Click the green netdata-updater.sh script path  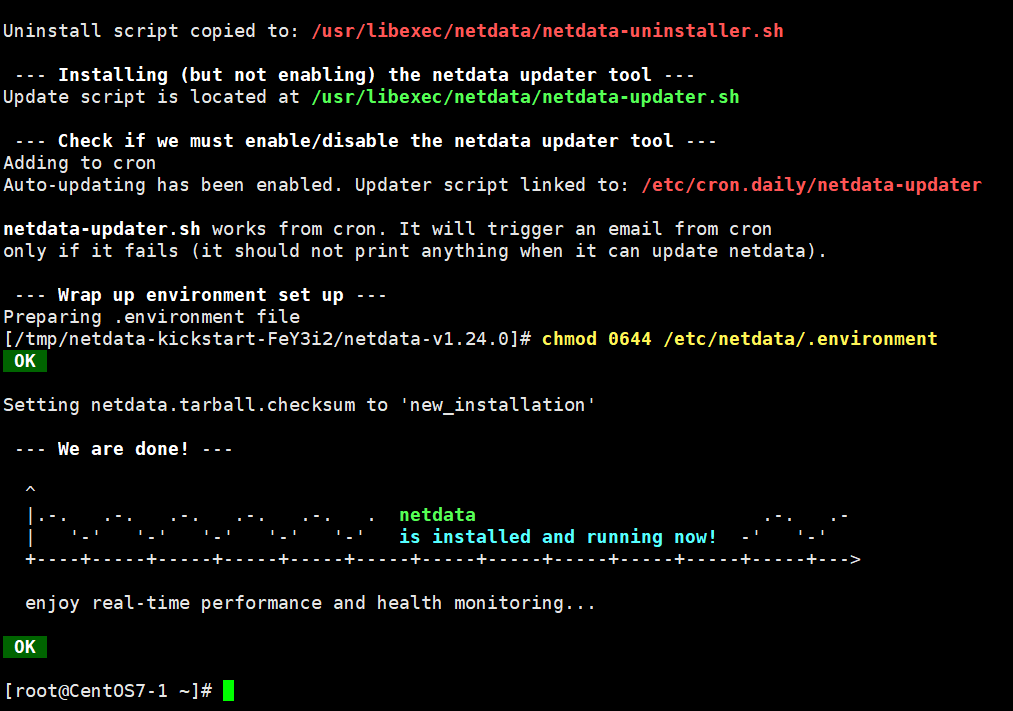525,97
